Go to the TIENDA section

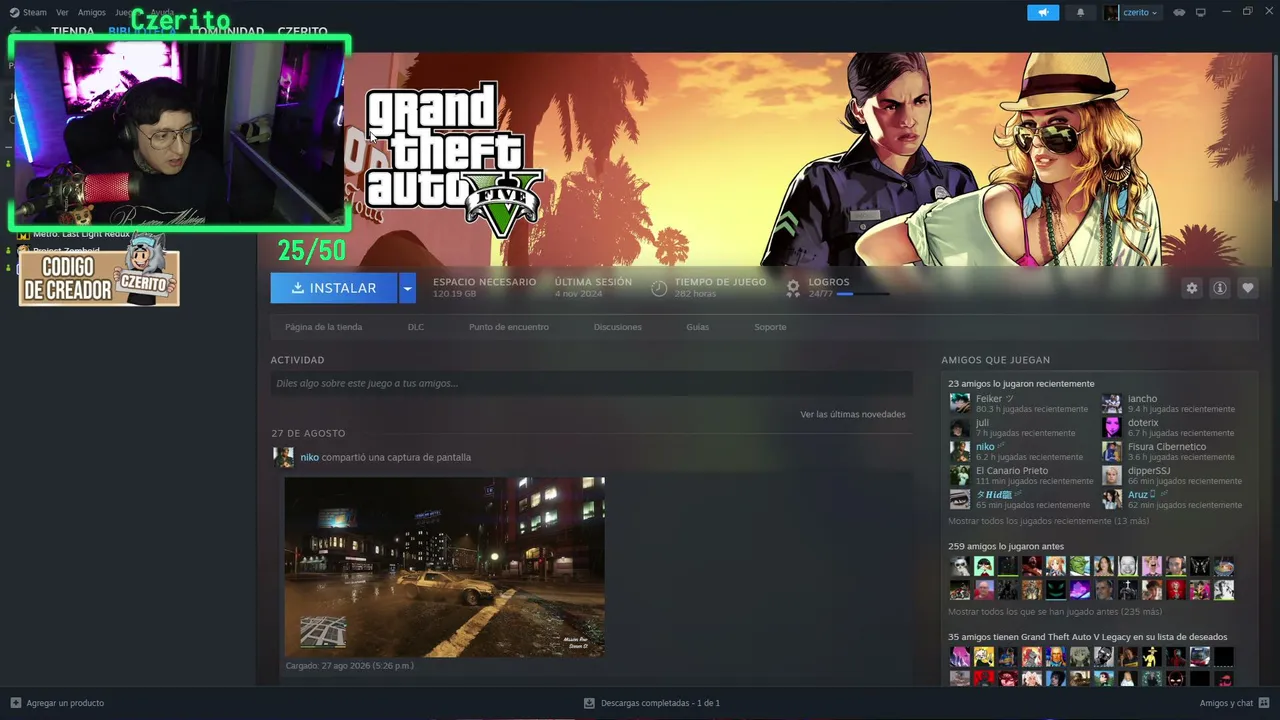tap(73, 32)
